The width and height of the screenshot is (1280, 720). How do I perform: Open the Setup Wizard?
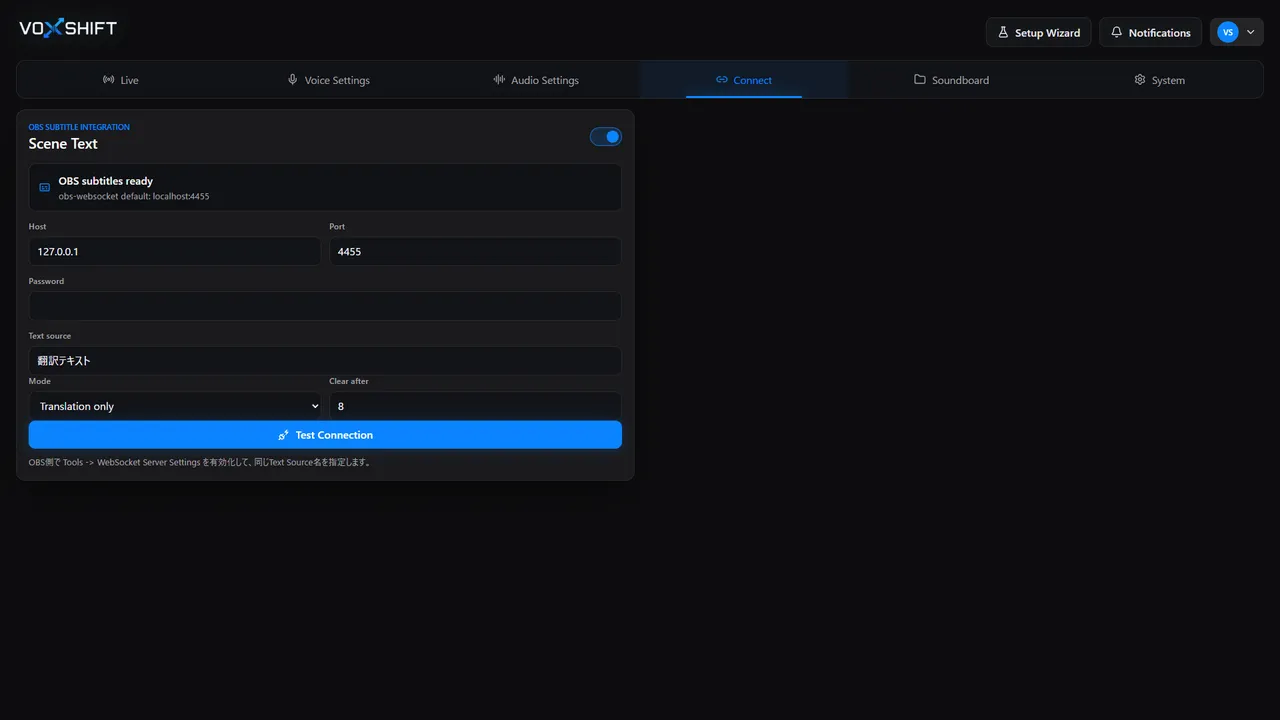click(1038, 32)
